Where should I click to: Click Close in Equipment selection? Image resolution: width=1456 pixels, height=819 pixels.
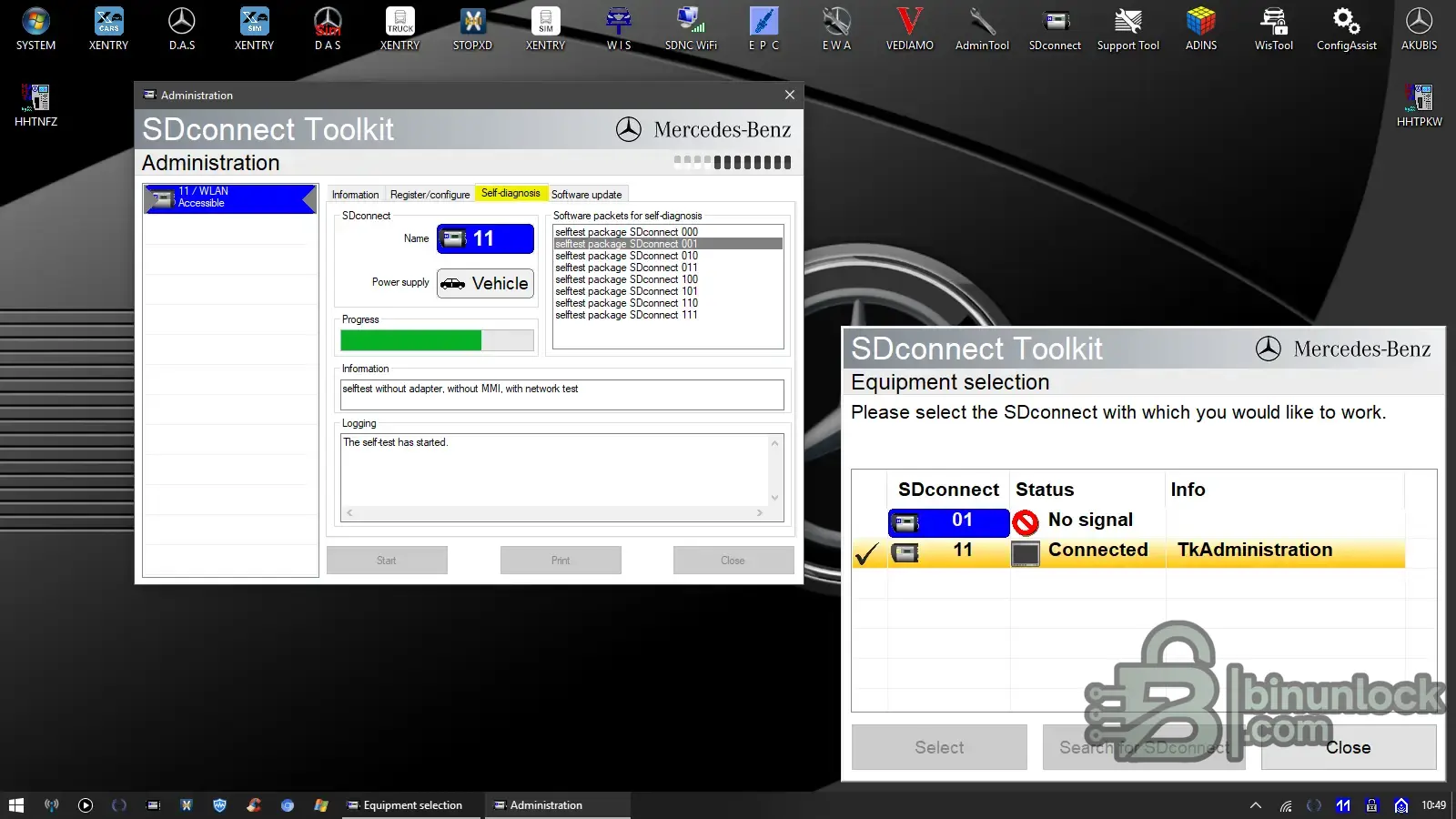pyautogui.click(x=1348, y=747)
